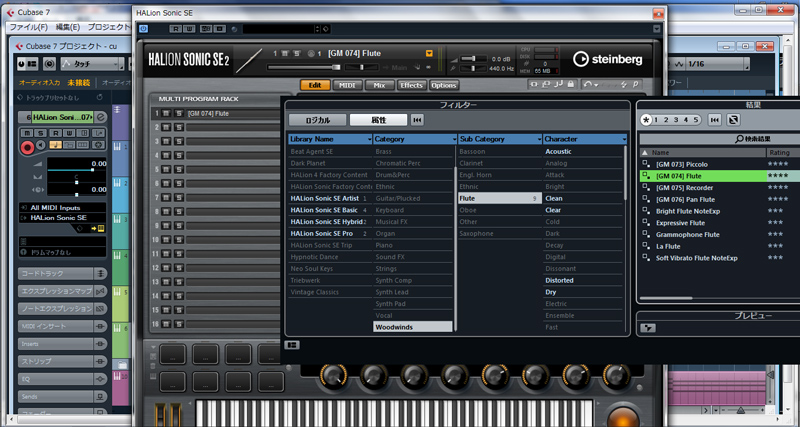Viewport: 800px width, 427px height.
Task: Click the results list horizontal scrollbar
Action: point(666,298)
